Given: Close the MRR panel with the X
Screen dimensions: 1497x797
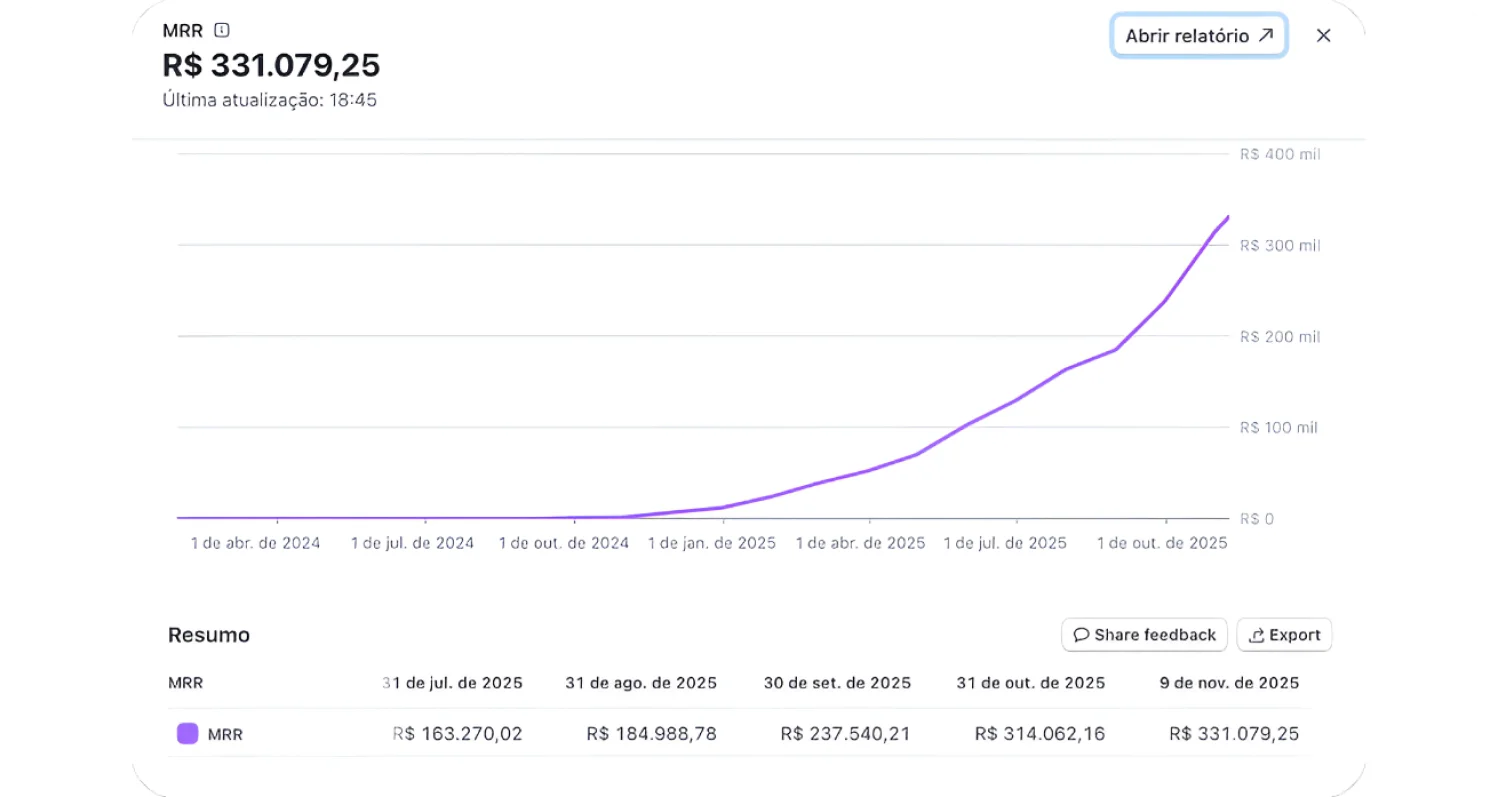Looking at the screenshot, I should click(1323, 36).
